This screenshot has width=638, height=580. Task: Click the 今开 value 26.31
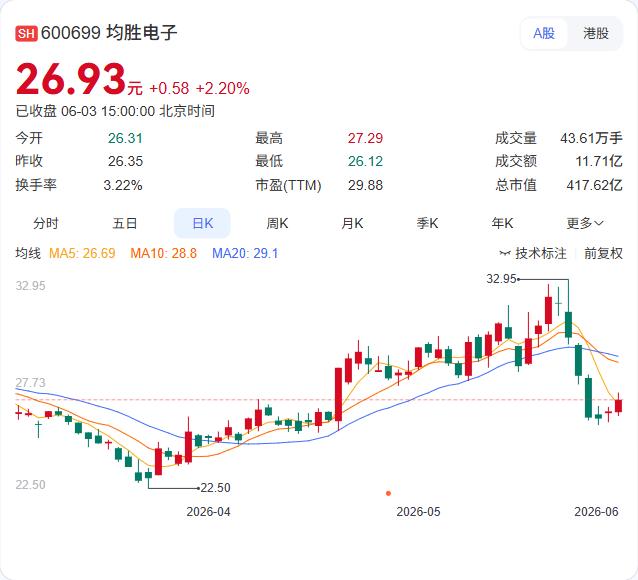125,138
